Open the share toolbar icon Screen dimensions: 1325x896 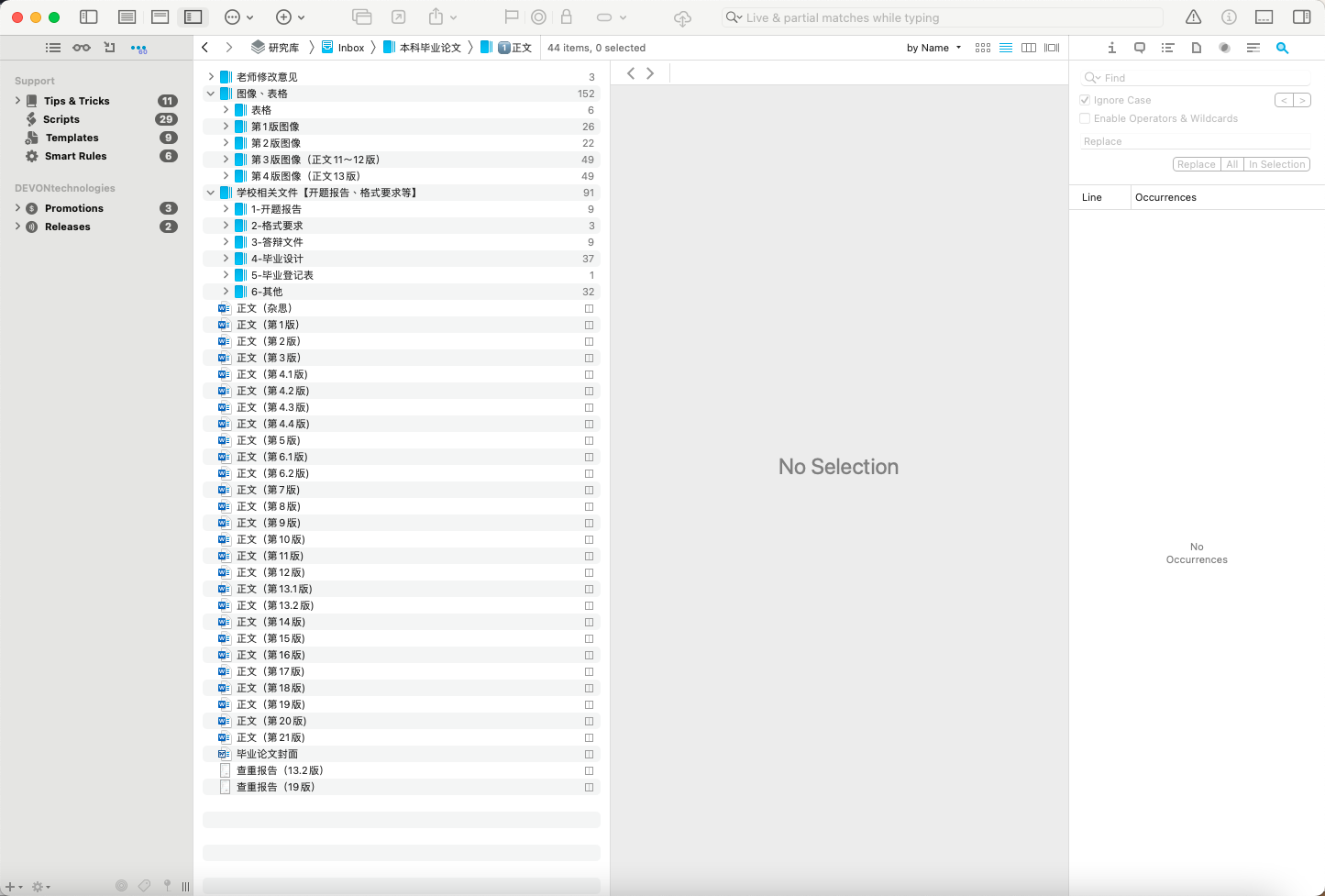(x=436, y=17)
